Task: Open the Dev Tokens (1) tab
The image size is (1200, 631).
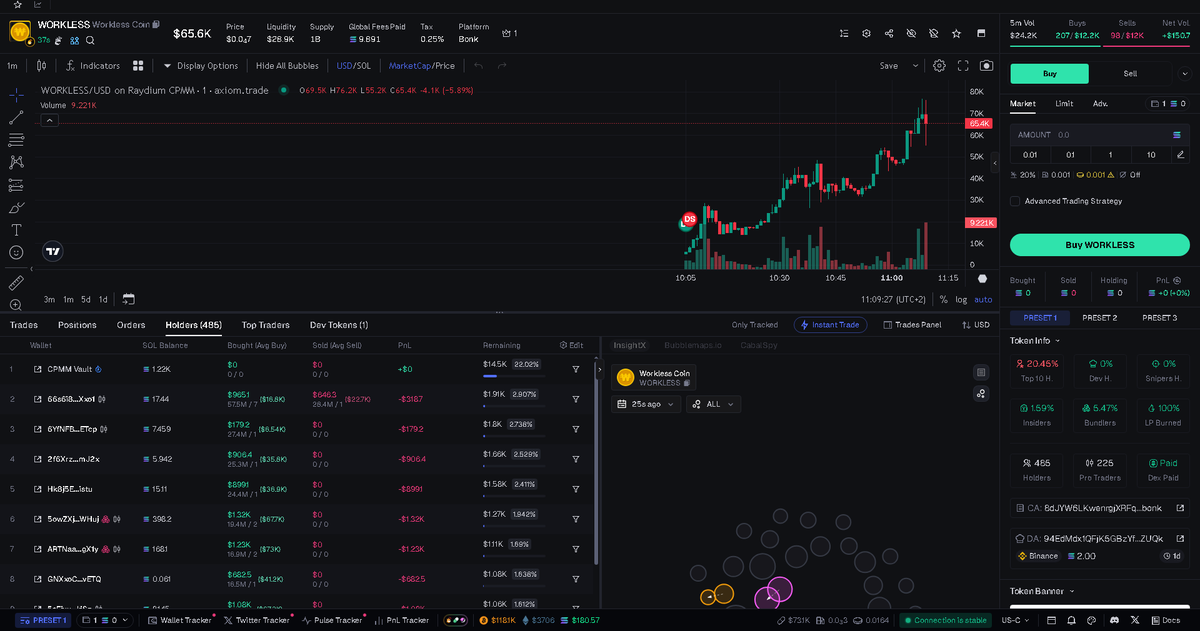Action: tap(339, 325)
